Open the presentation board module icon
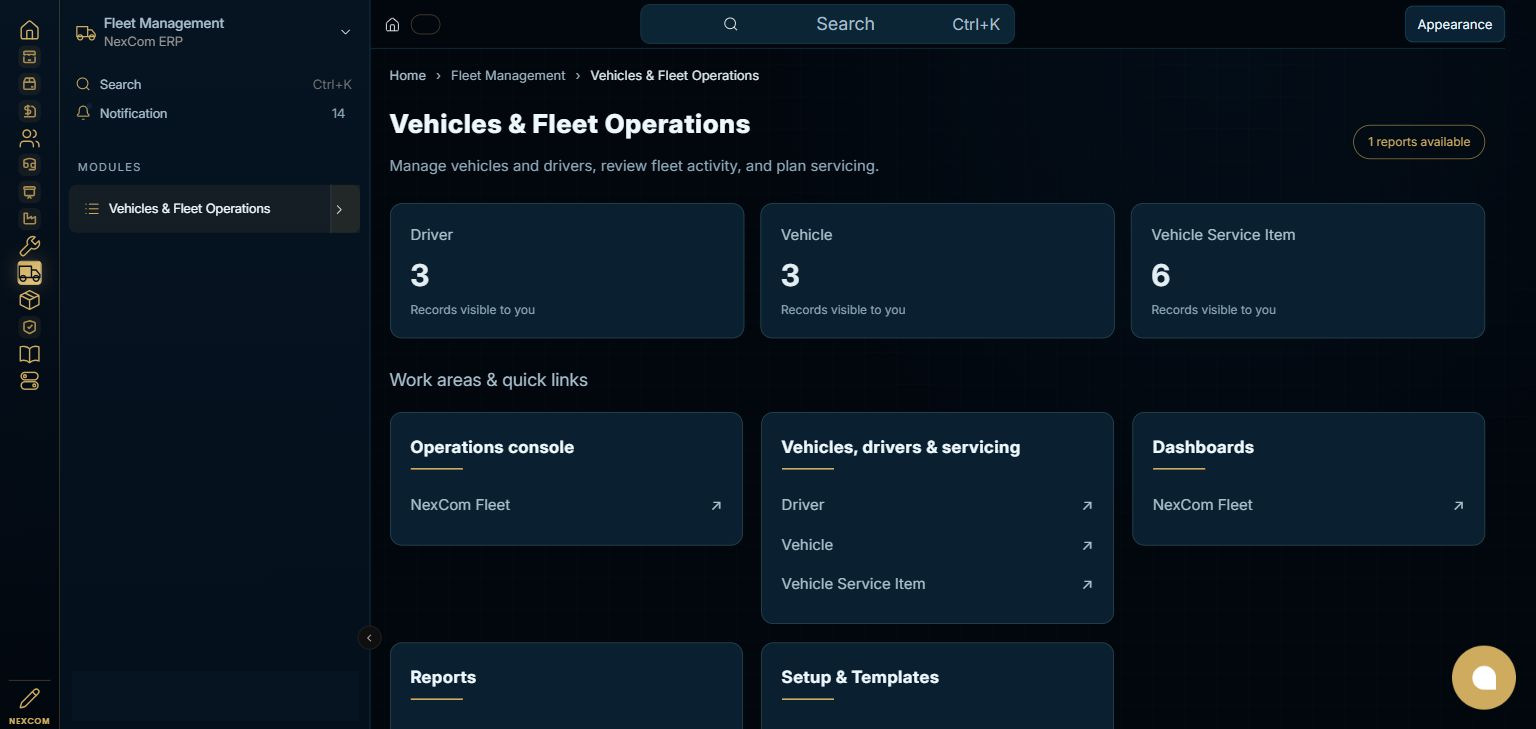Viewport: 1536px width, 729px height. tap(29, 192)
